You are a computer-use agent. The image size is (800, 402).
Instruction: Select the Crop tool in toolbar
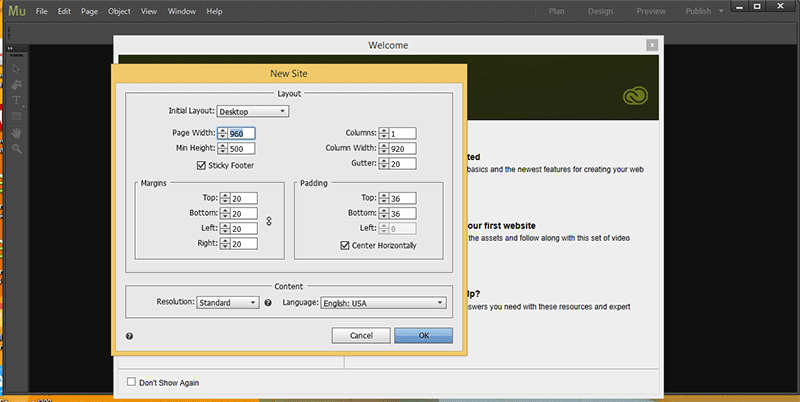16,84
